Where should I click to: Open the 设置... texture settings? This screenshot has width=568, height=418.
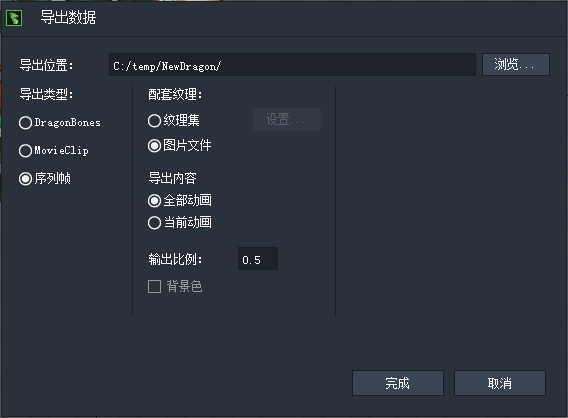pyautogui.click(x=287, y=120)
